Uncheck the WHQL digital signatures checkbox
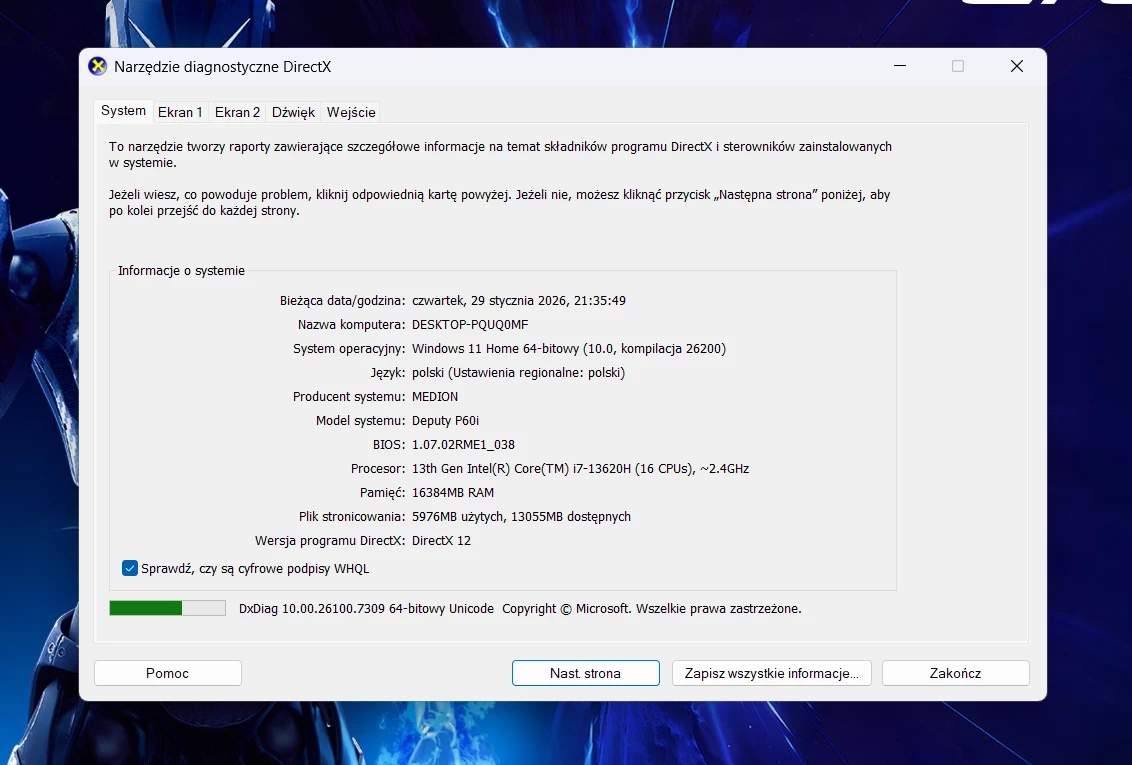 pos(130,569)
